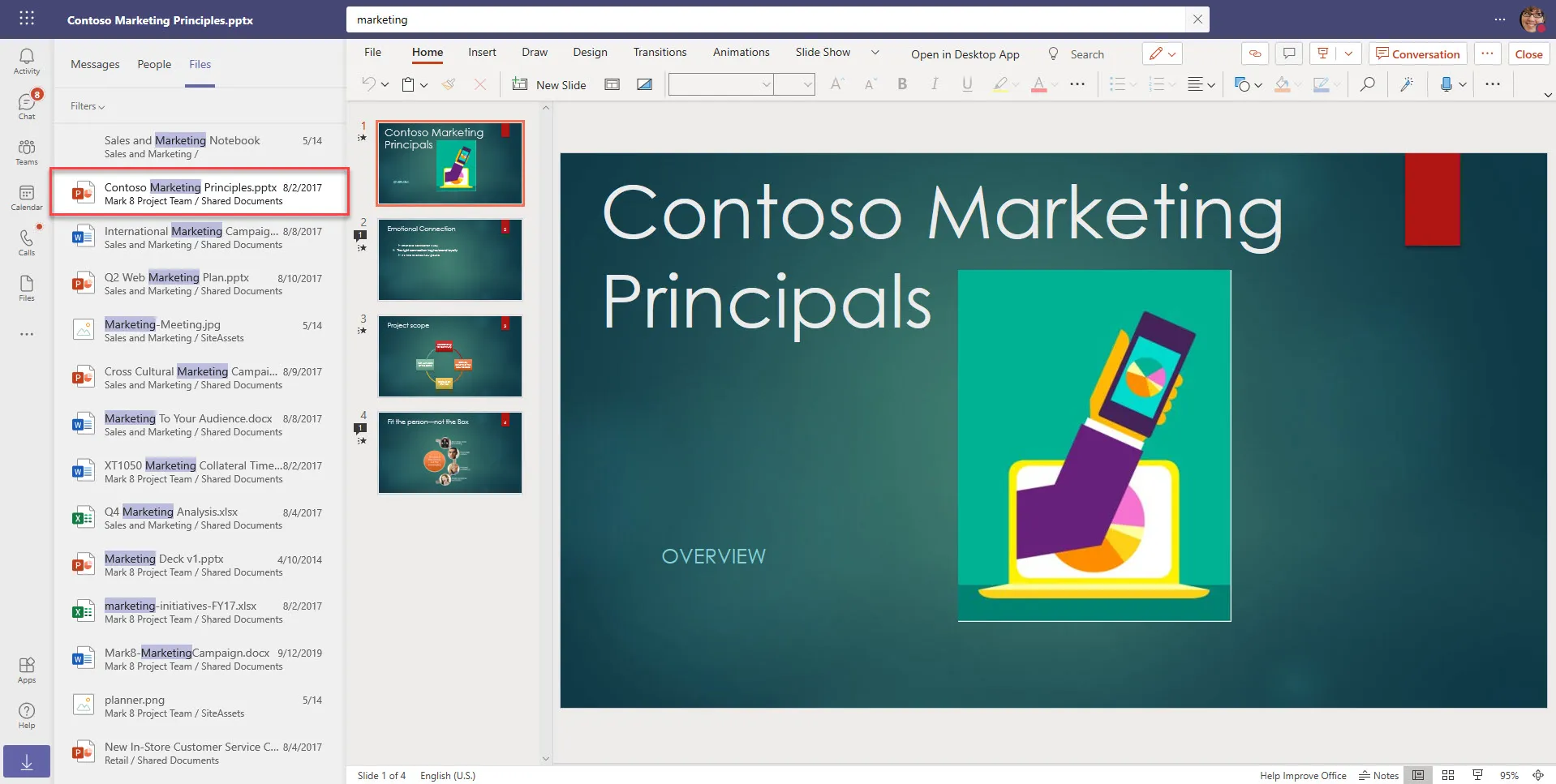1556x784 pixels.
Task: Open the Activity feed in Teams sidebar
Action: (x=27, y=61)
